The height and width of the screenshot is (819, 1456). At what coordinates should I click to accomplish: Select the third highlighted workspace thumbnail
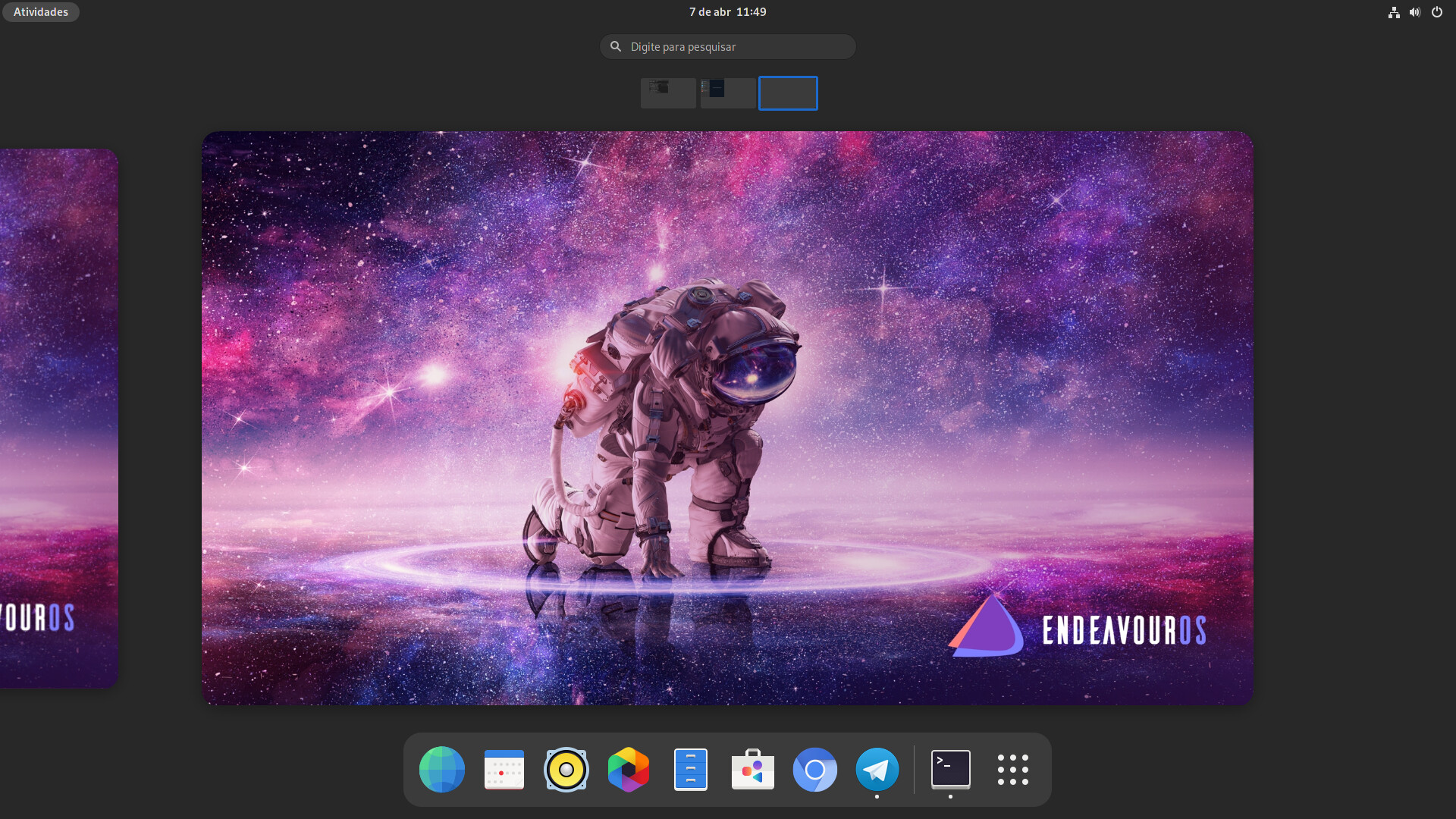coord(788,93)
